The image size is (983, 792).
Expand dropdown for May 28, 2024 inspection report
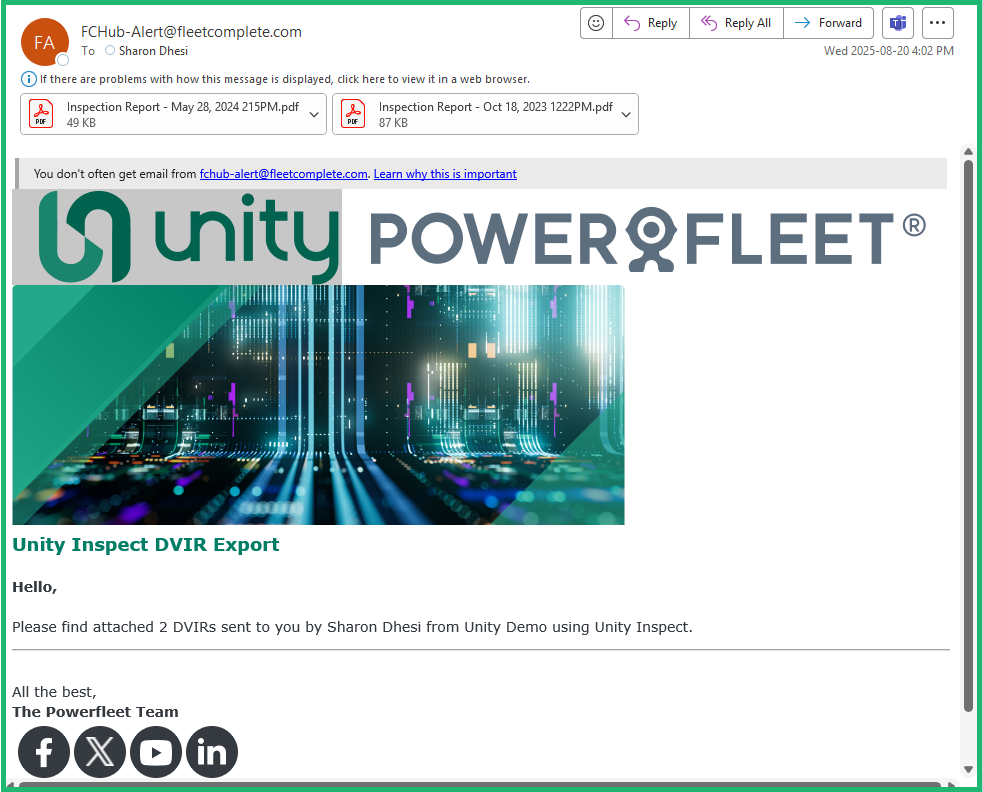314,114
